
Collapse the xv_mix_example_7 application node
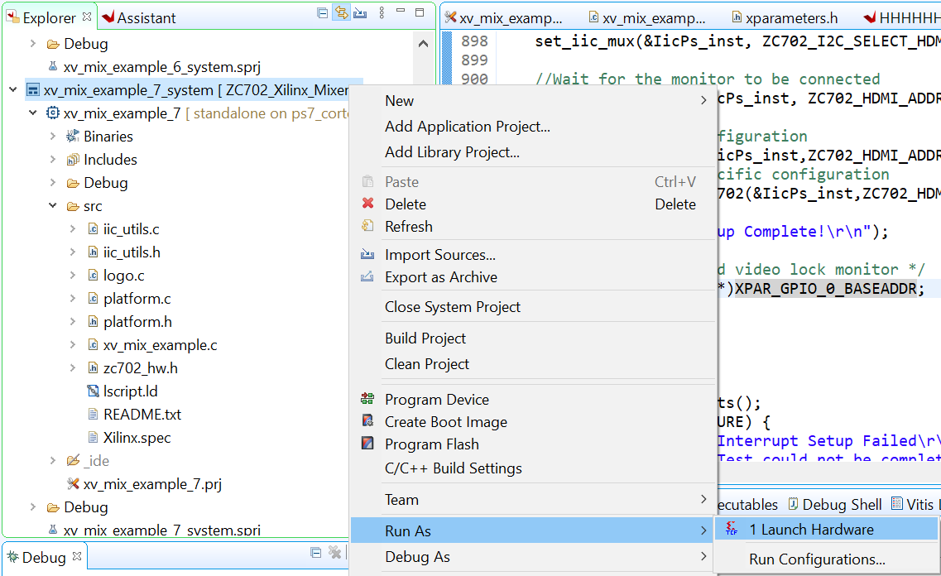coord(33,113)
